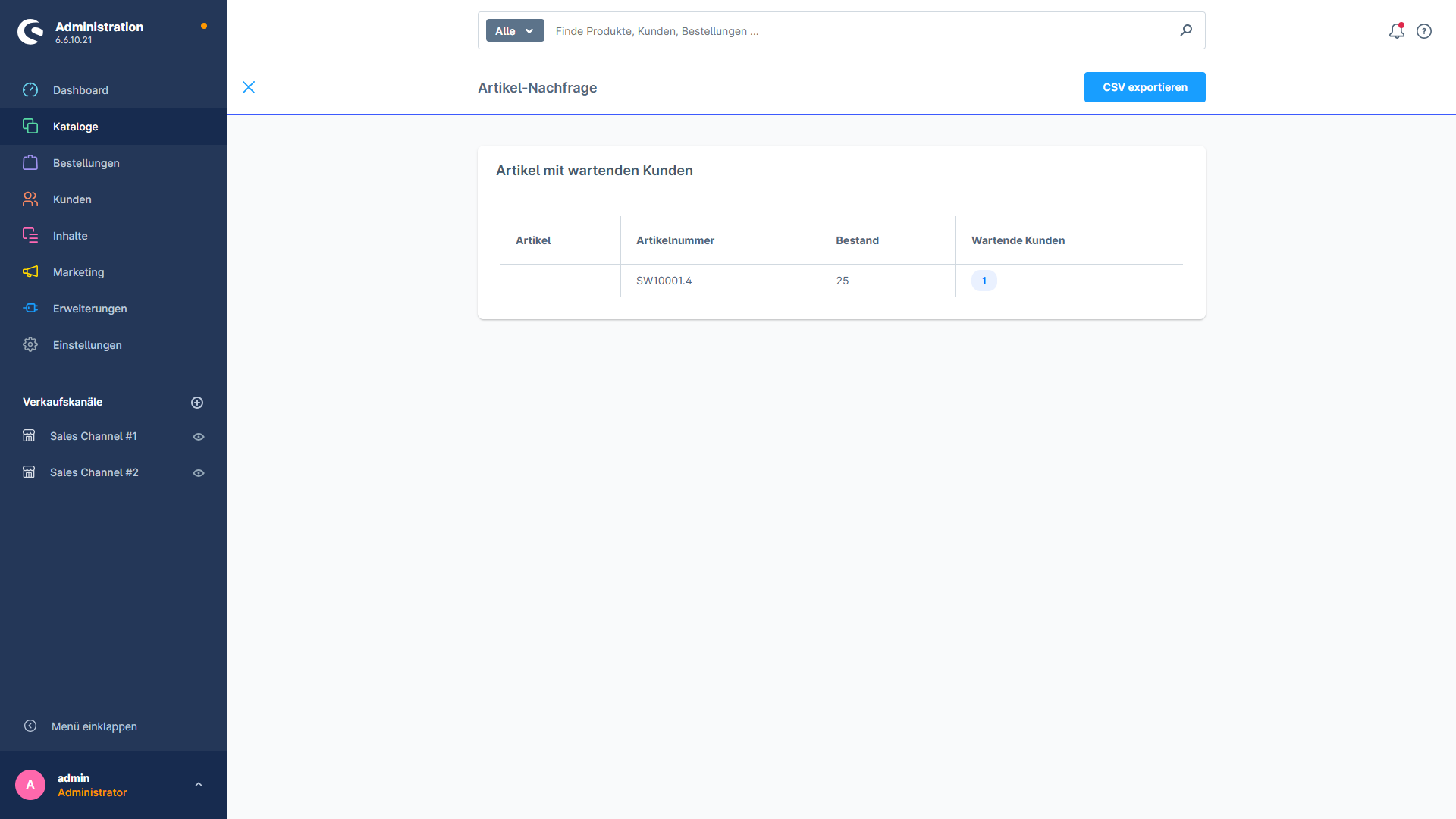Click the Shopware logo icon
The height and width of the screenshot is (819, 1456).
click(x=30, y=32)
